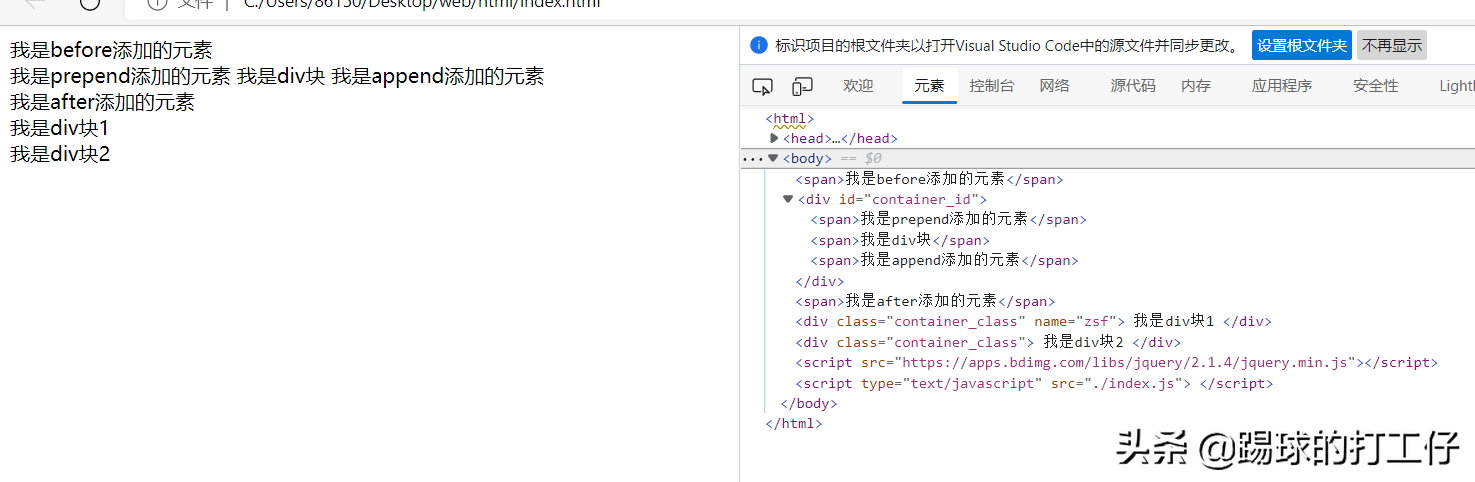This screenshot has height=482, width=1475.
Task: Click the 设置根文件夹 button
Action: click(x=1302, y=45)
